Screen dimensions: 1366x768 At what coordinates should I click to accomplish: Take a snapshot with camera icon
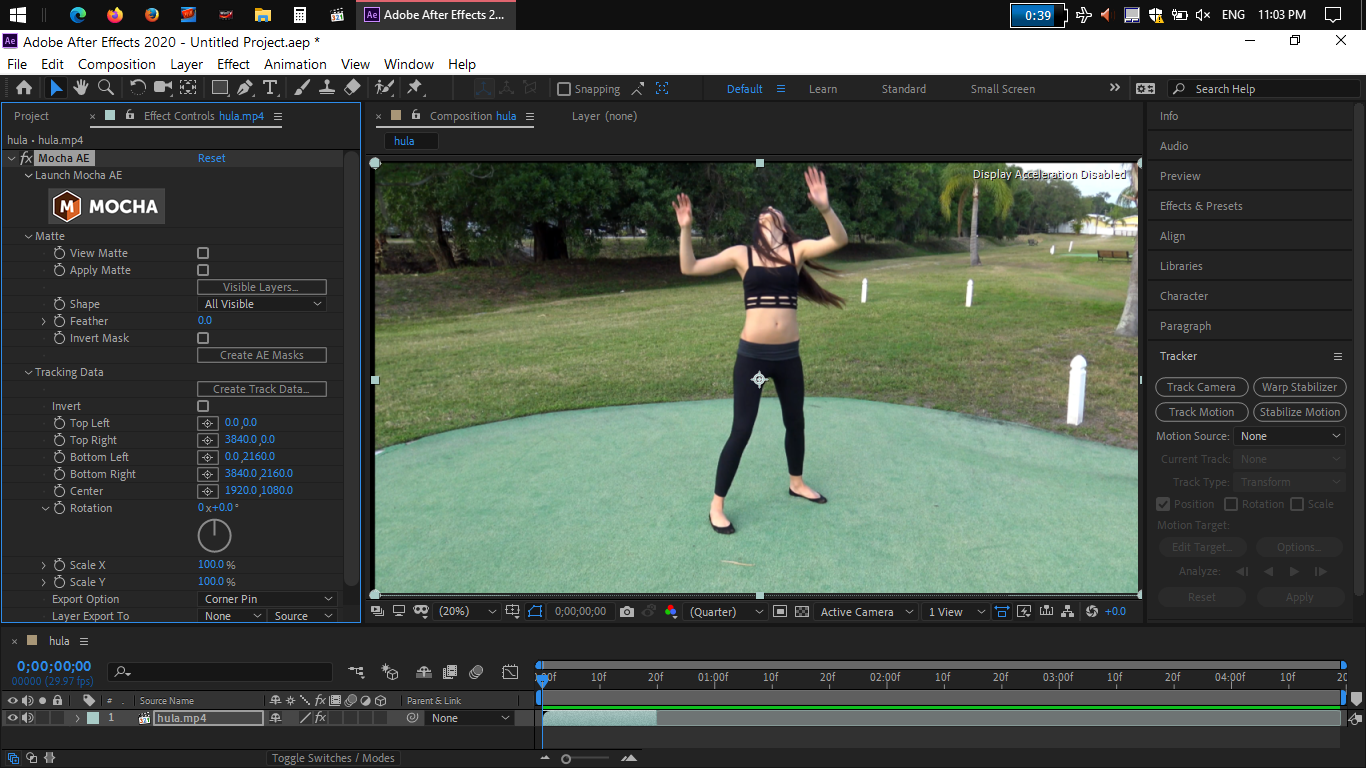tap(627, 612)
